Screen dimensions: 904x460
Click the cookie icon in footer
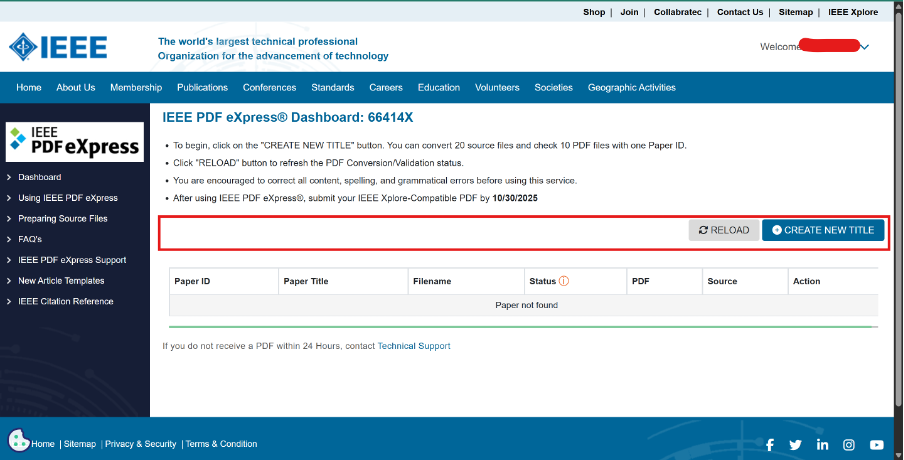tap(18, 440)
